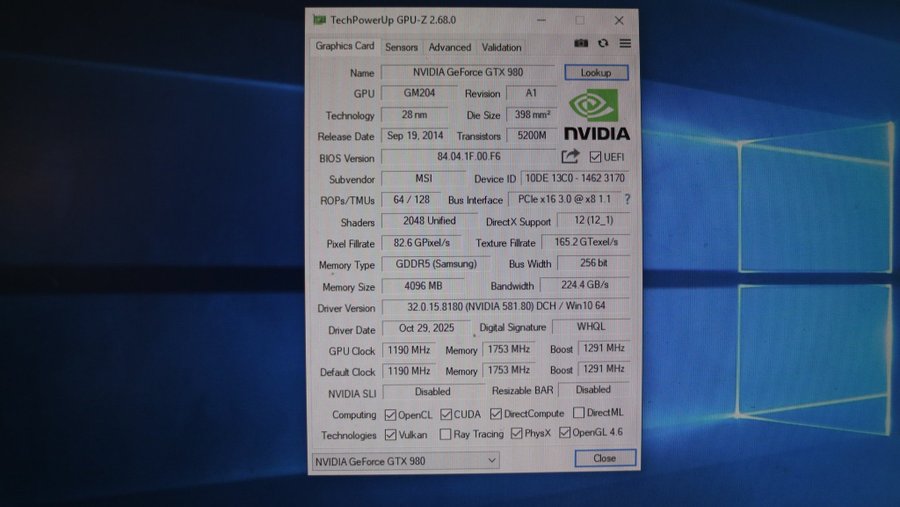Viewport: 900px width, 507px height.
Task: Click the screenshot camera icon
Action: click(581, 44)
